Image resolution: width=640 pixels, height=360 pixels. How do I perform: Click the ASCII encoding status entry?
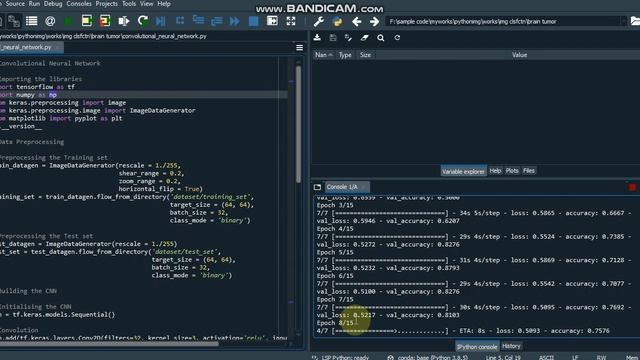click(x=546, y=358)
